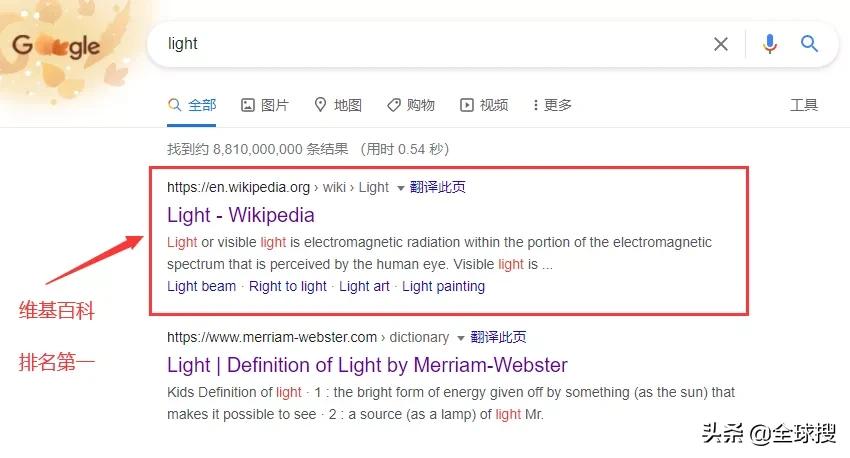850x458 pixels.
Task: Click the 购物 shopping tag icon
Action: (x=394, y=105)
